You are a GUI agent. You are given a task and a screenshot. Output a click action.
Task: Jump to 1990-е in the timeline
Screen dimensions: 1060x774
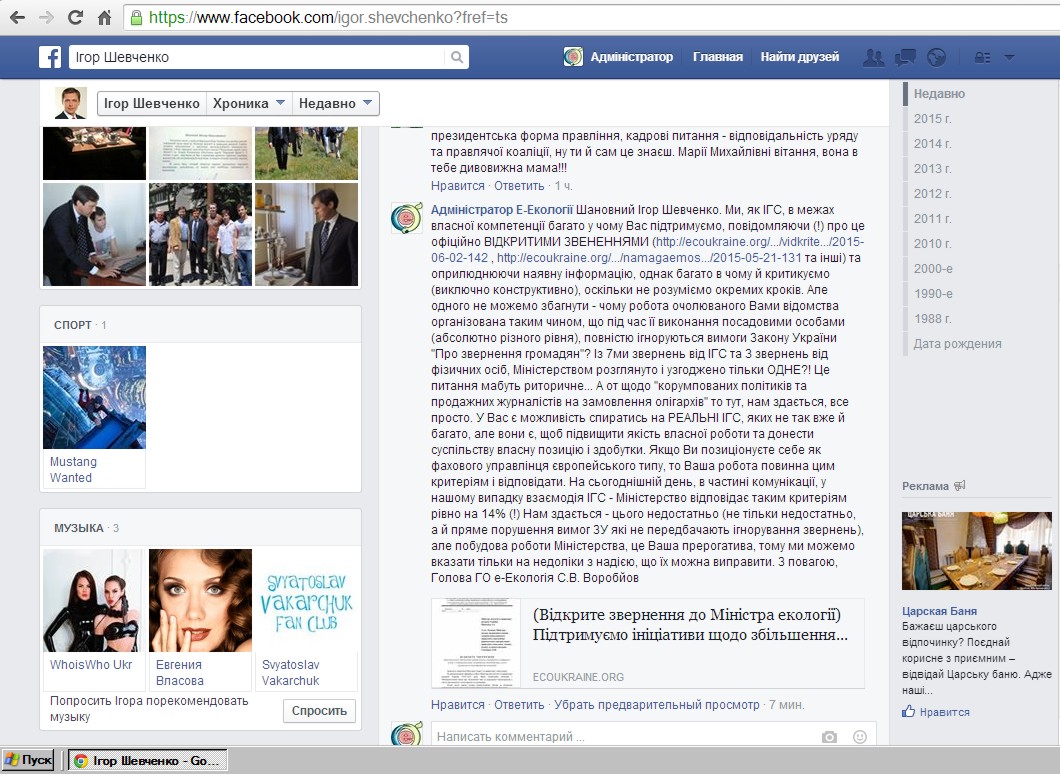tap(933, 293)
